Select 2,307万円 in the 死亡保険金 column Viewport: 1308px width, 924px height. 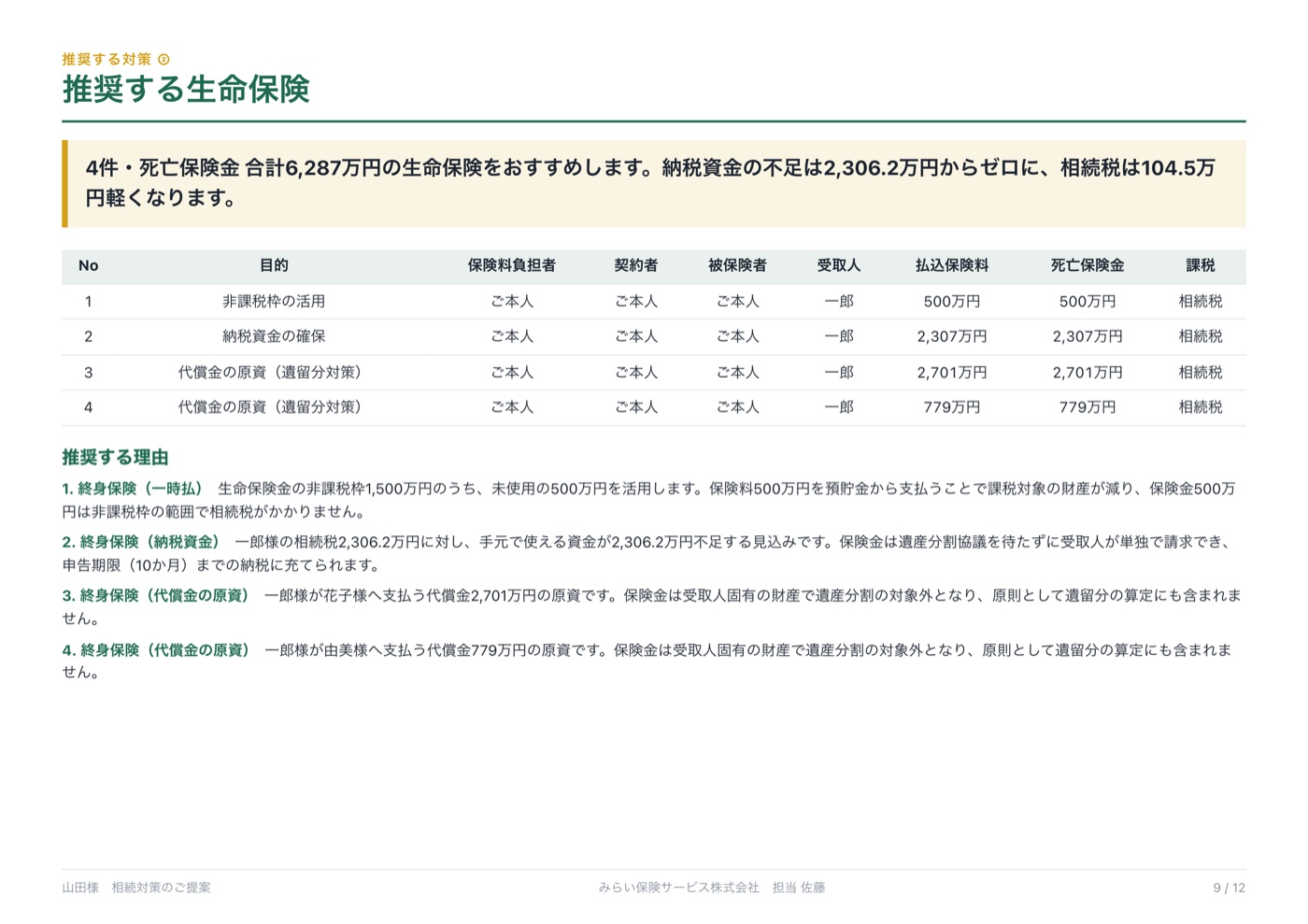pos(1088,336)
